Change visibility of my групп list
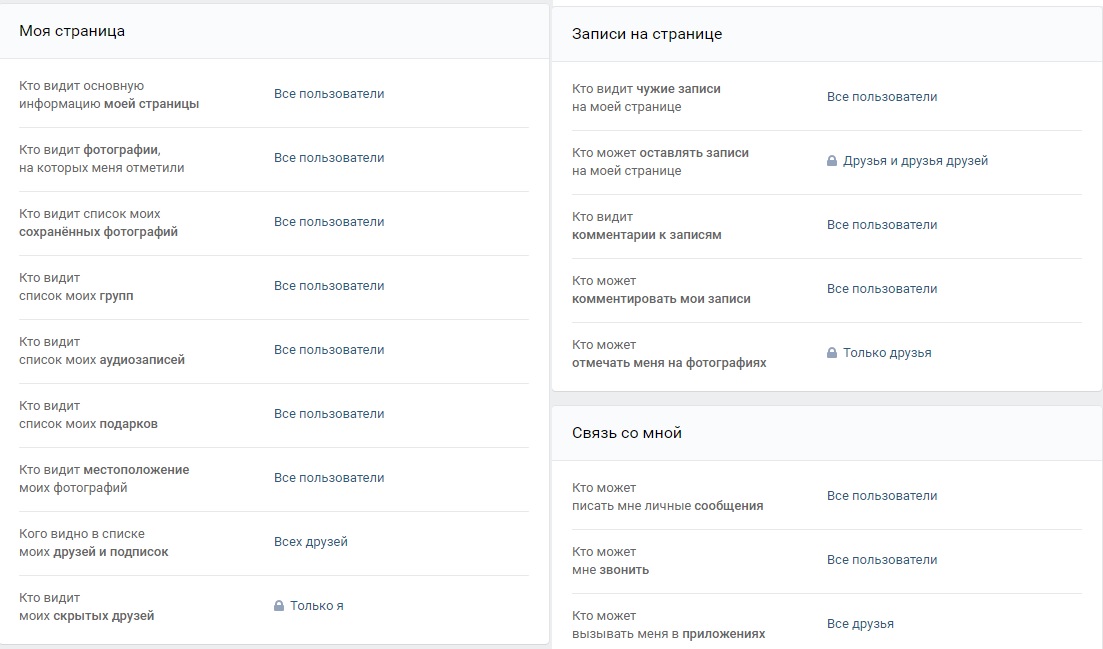 [329, 286]
